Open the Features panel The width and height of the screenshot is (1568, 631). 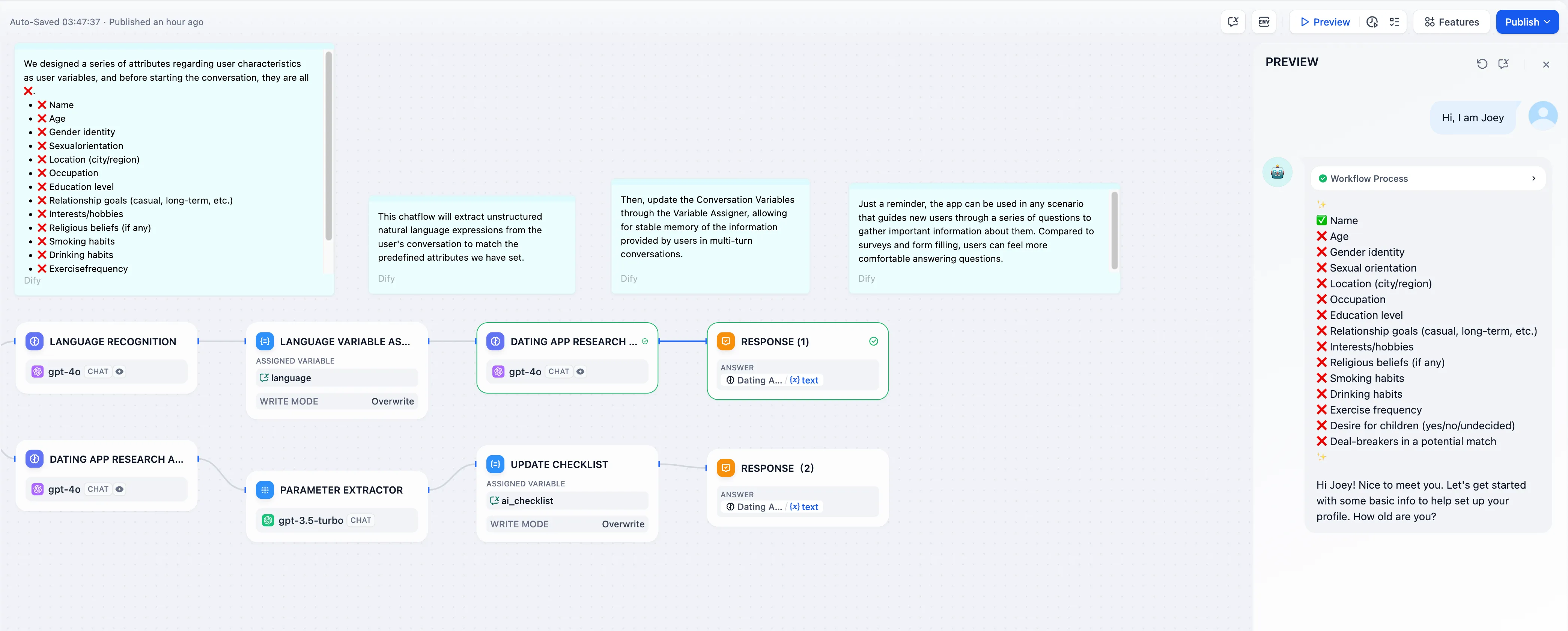pyautogui.click(x=1451, y=22)
